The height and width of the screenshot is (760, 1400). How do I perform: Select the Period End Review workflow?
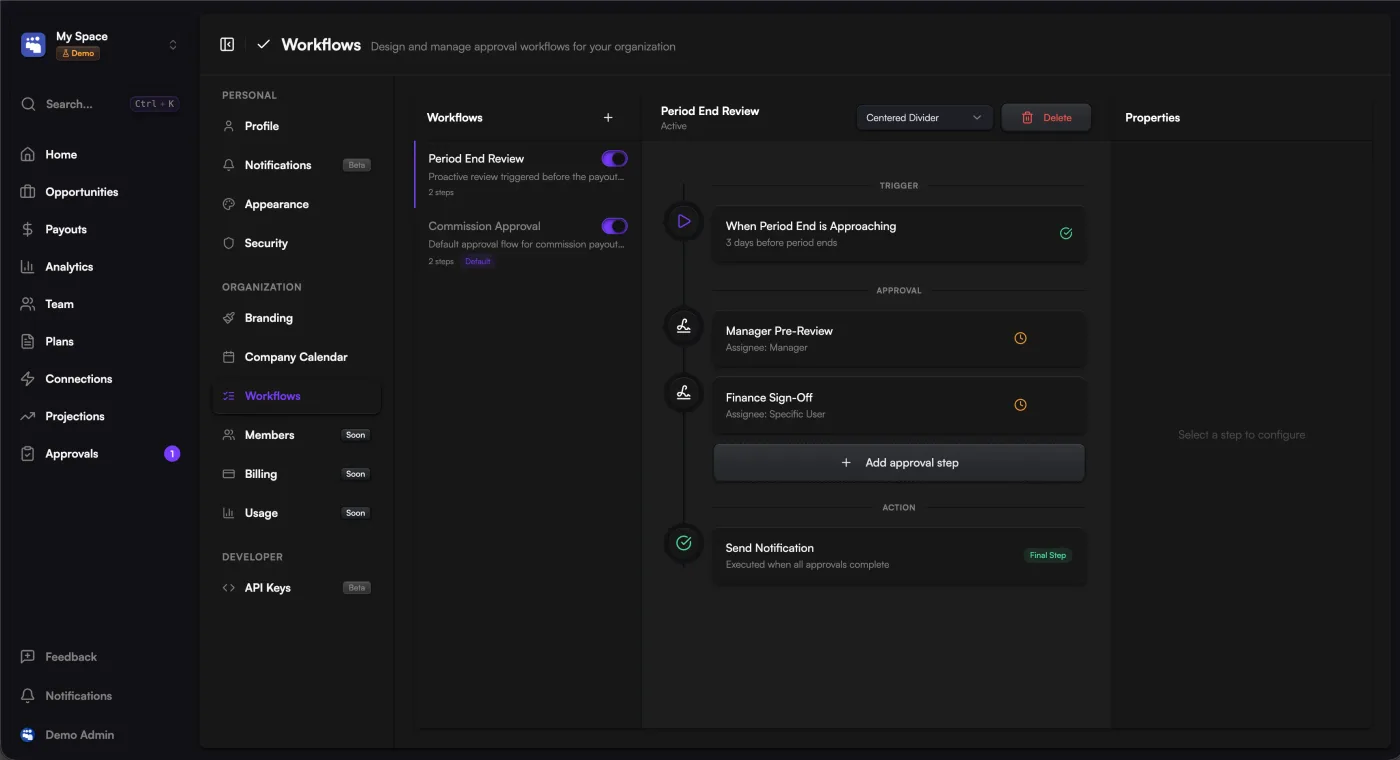527,174
